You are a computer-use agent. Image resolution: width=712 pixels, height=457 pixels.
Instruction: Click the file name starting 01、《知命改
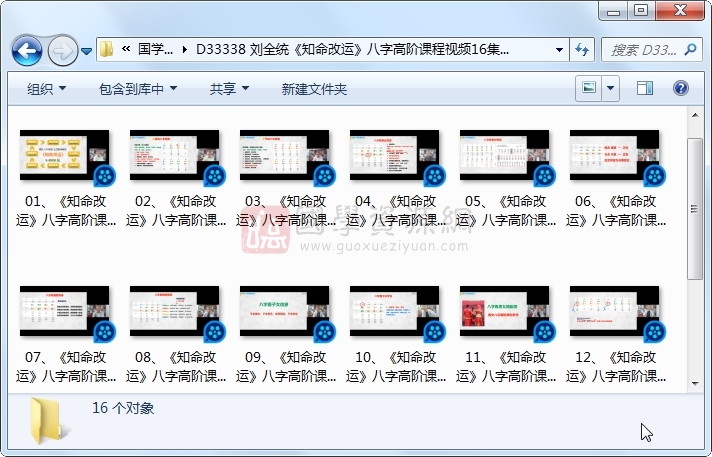(x=66, y=211)
